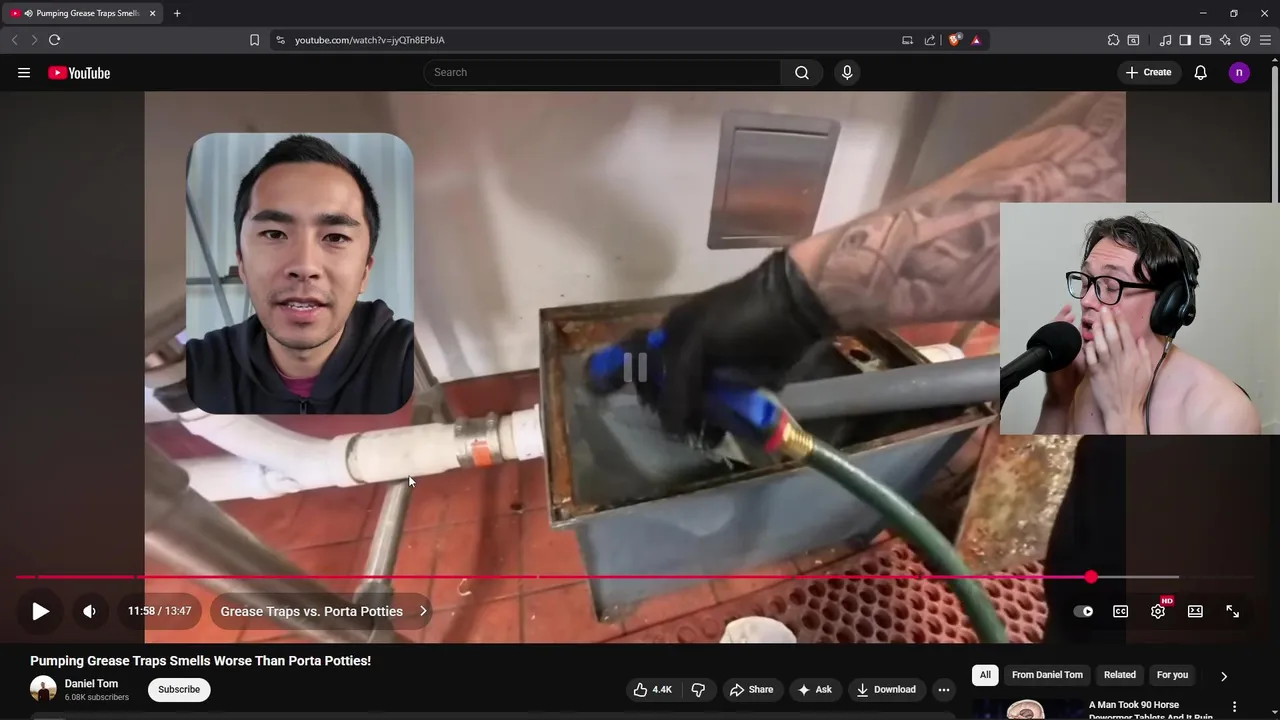This screenshot has height=720, width=1280.
Task: Click the Ask button
Action: pos(814,689)
